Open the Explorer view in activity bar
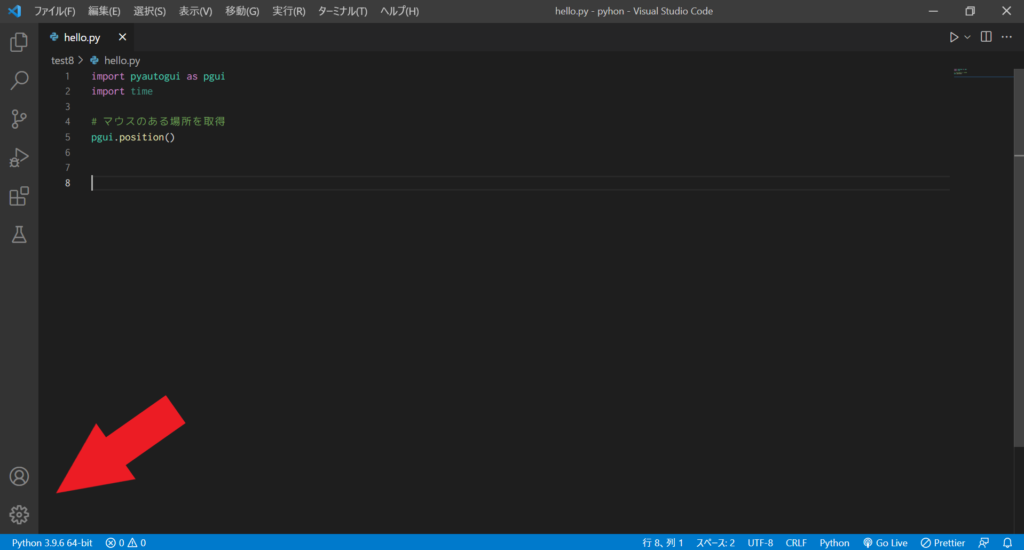The height and width of the screenshot is (550, 1024). (x=19, y=43)
